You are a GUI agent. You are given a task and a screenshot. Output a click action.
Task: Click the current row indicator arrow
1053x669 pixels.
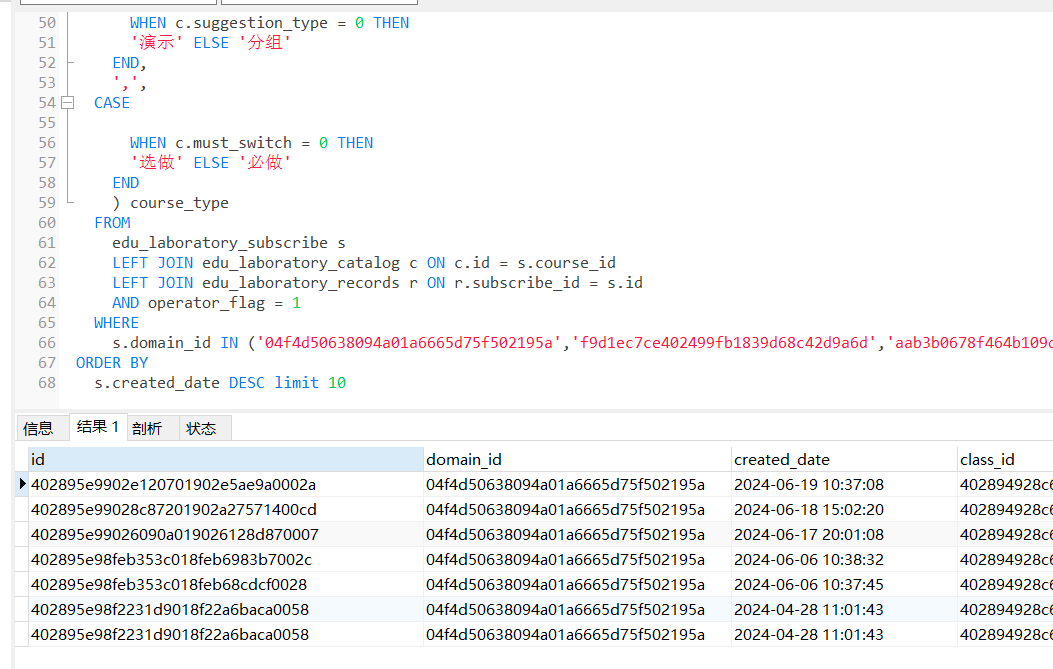coord(22,484)
